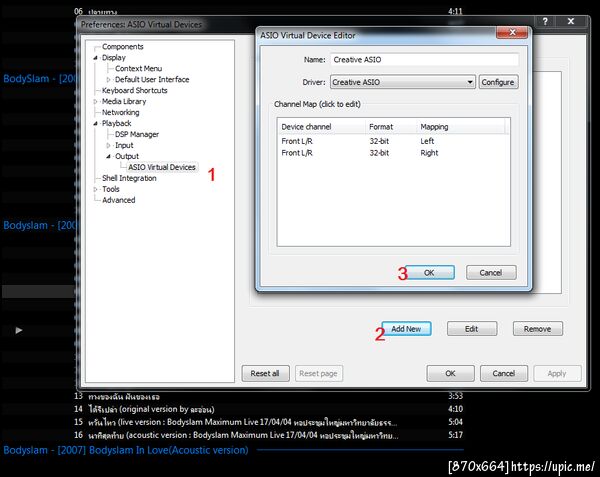Edit the Name field containing Creative ASIO
The height and width of the screenshot is (477, 600).
pyautogui.click(x=424, y=60)
